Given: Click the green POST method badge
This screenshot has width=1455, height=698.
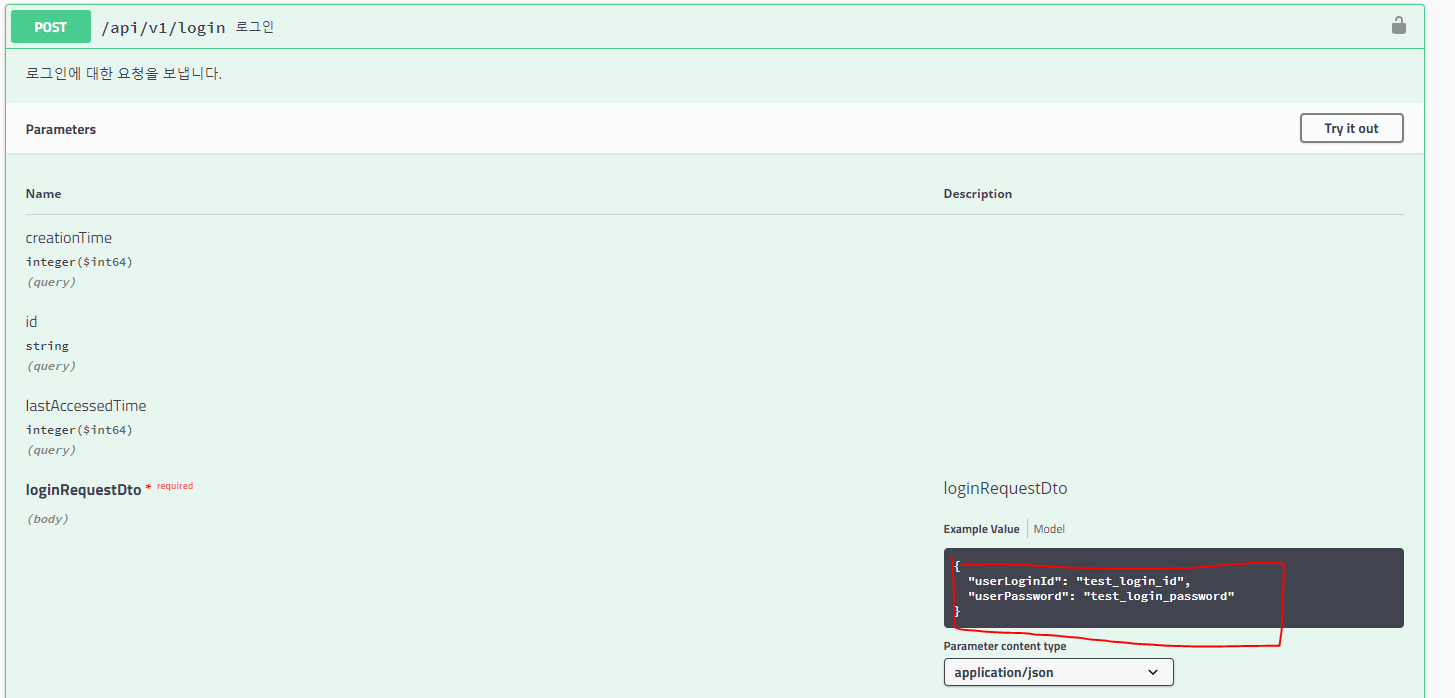Looking at the screenshot, I should (x=51, y=27).
